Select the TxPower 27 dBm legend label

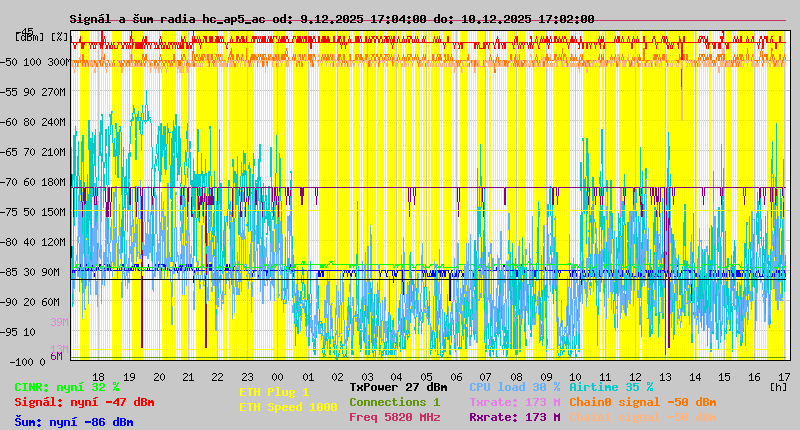pyautogui.click(x=398, y=386)
